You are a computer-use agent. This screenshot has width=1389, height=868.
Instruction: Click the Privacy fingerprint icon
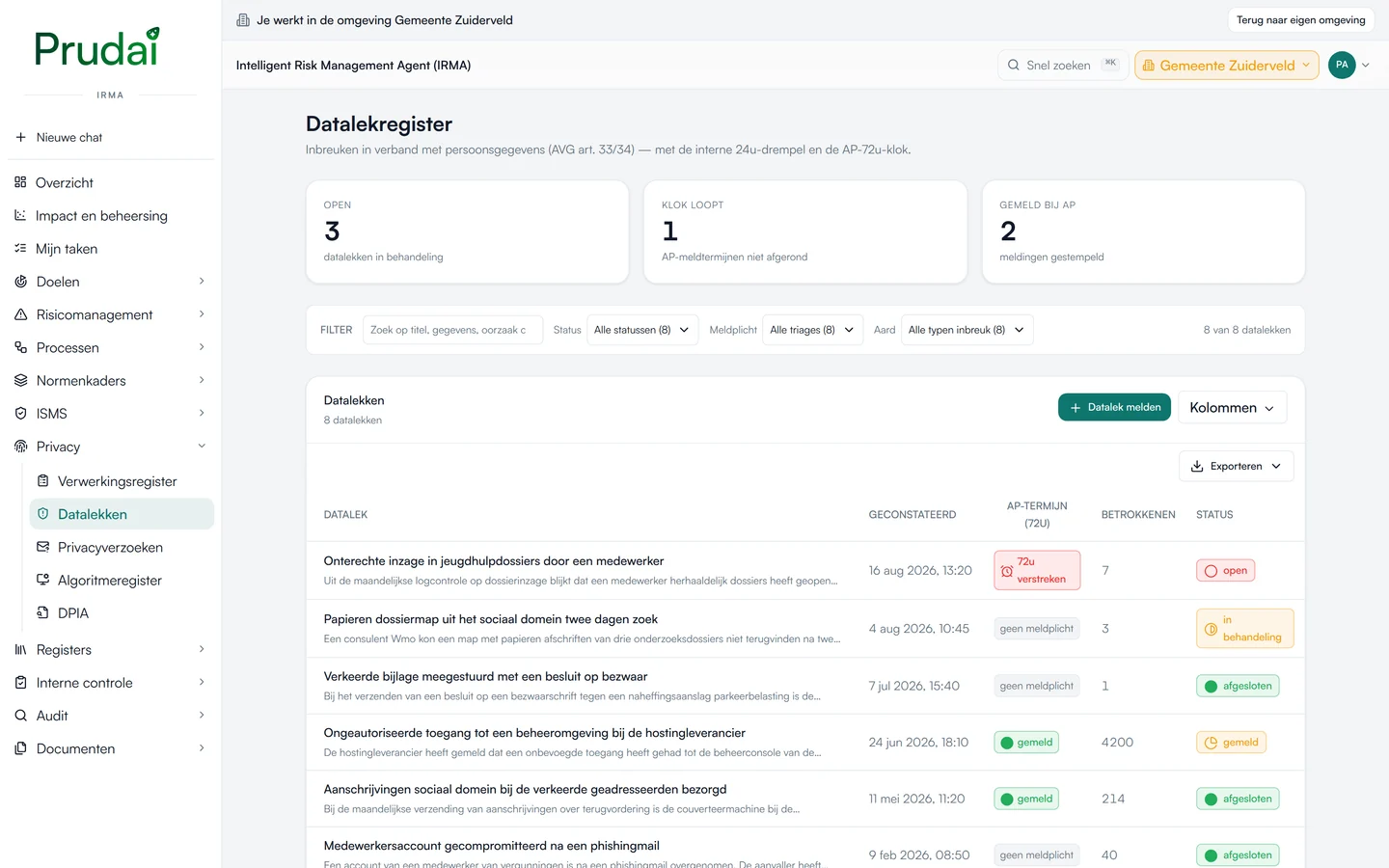tap(20, 447)
